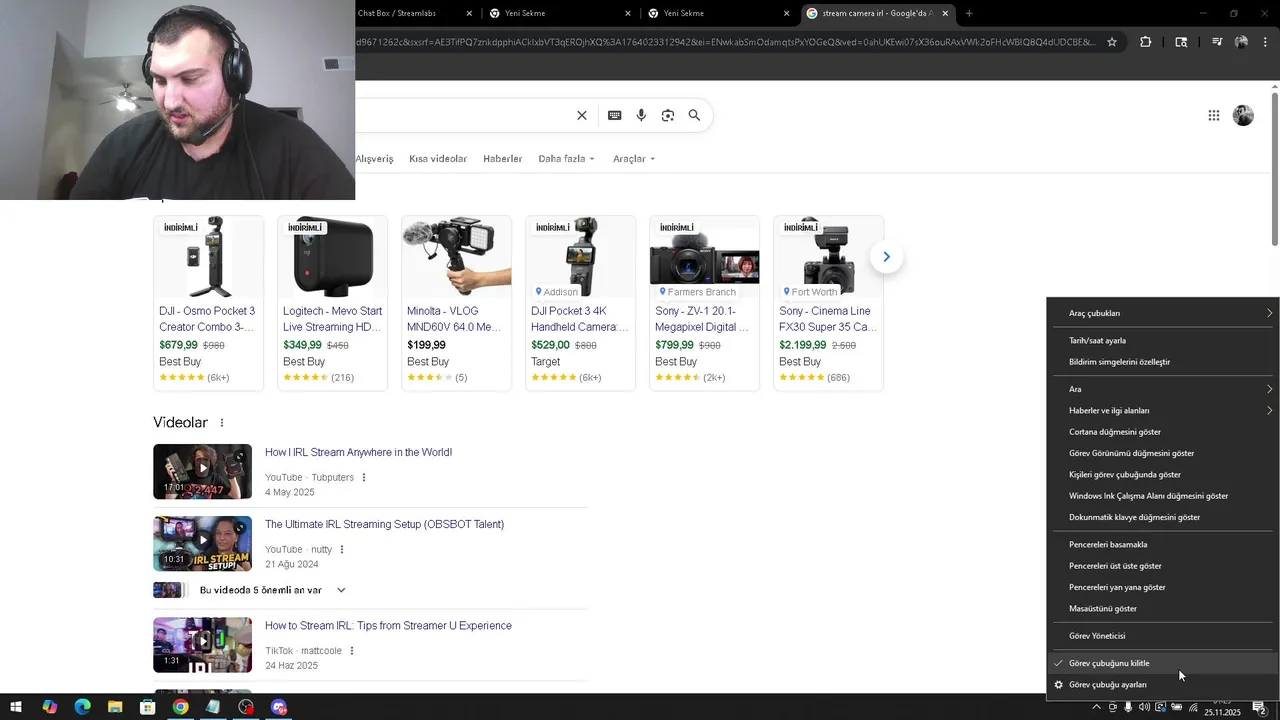Screen dimensions: 1280x720
Task: Choose Pencereleri üst üste göster
Action: pos(1162,566)
